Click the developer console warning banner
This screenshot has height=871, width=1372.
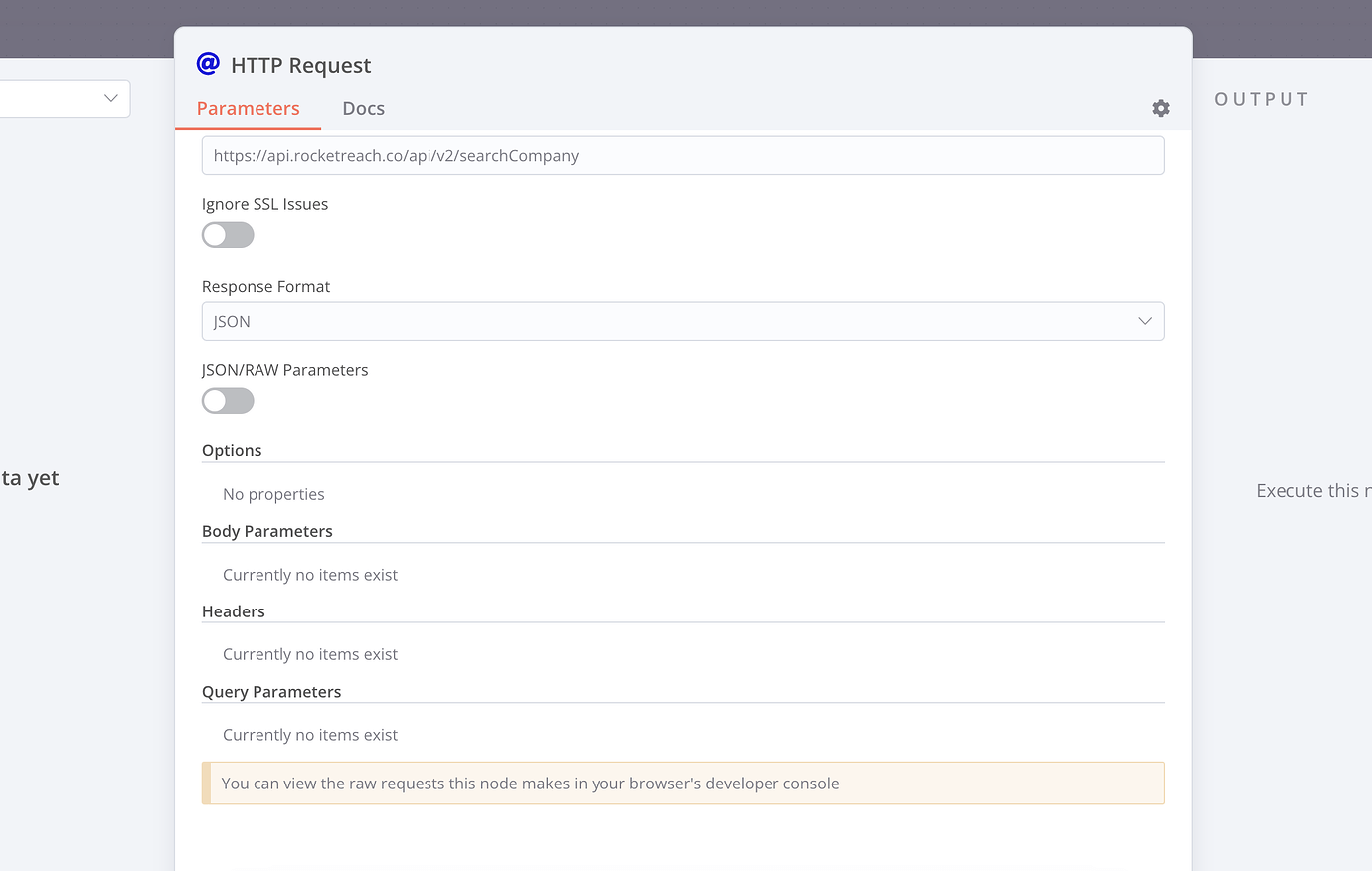pos(683,783)
